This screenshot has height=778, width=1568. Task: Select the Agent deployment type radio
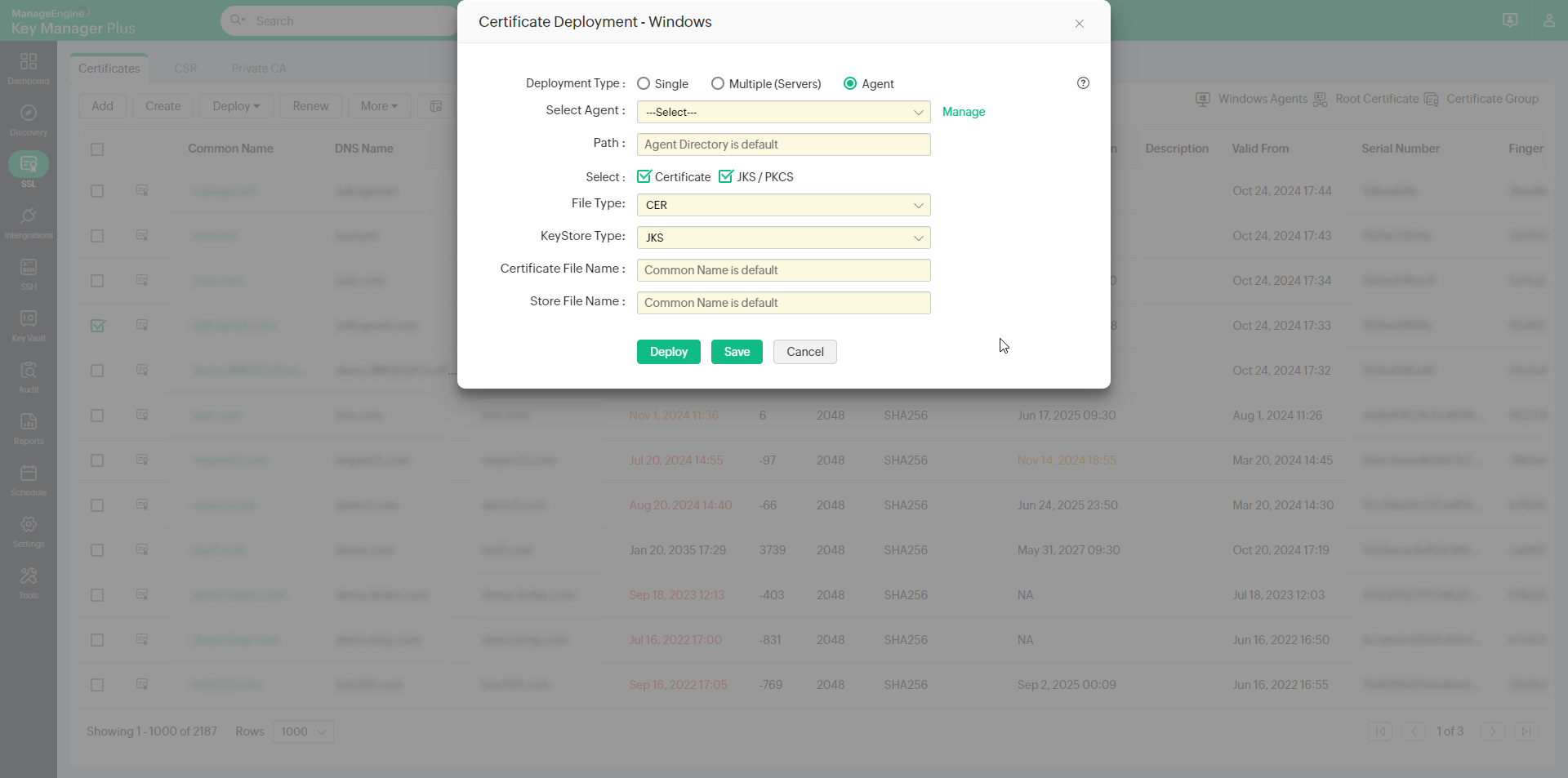click(850, 83)
